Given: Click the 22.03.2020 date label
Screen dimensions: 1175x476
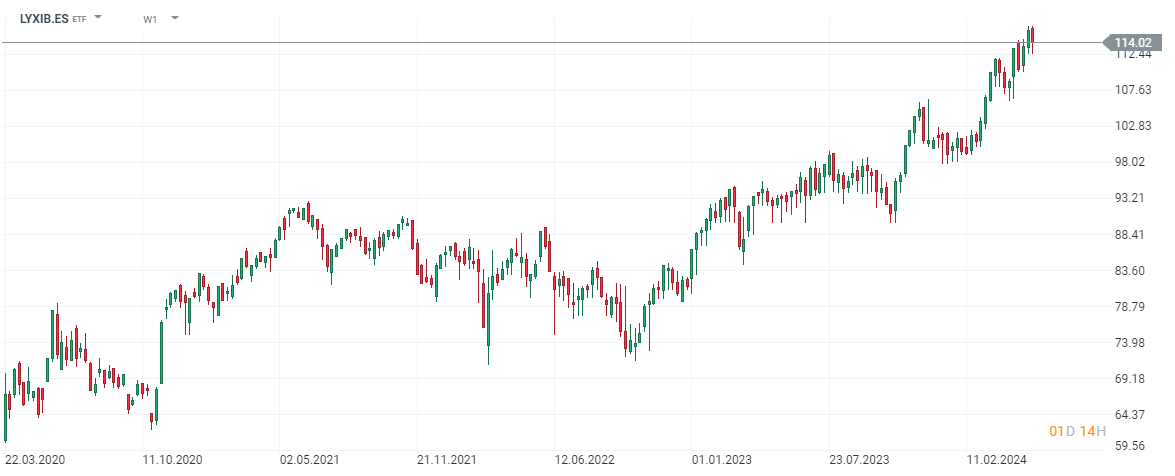Looking at the screenshot, I should click(35, 460).
